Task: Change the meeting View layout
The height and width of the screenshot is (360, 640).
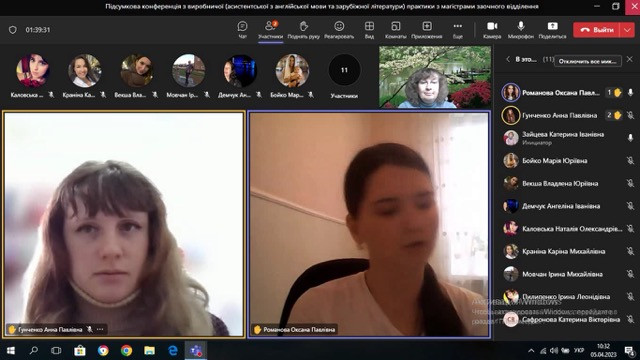Action: click(369, 30)
